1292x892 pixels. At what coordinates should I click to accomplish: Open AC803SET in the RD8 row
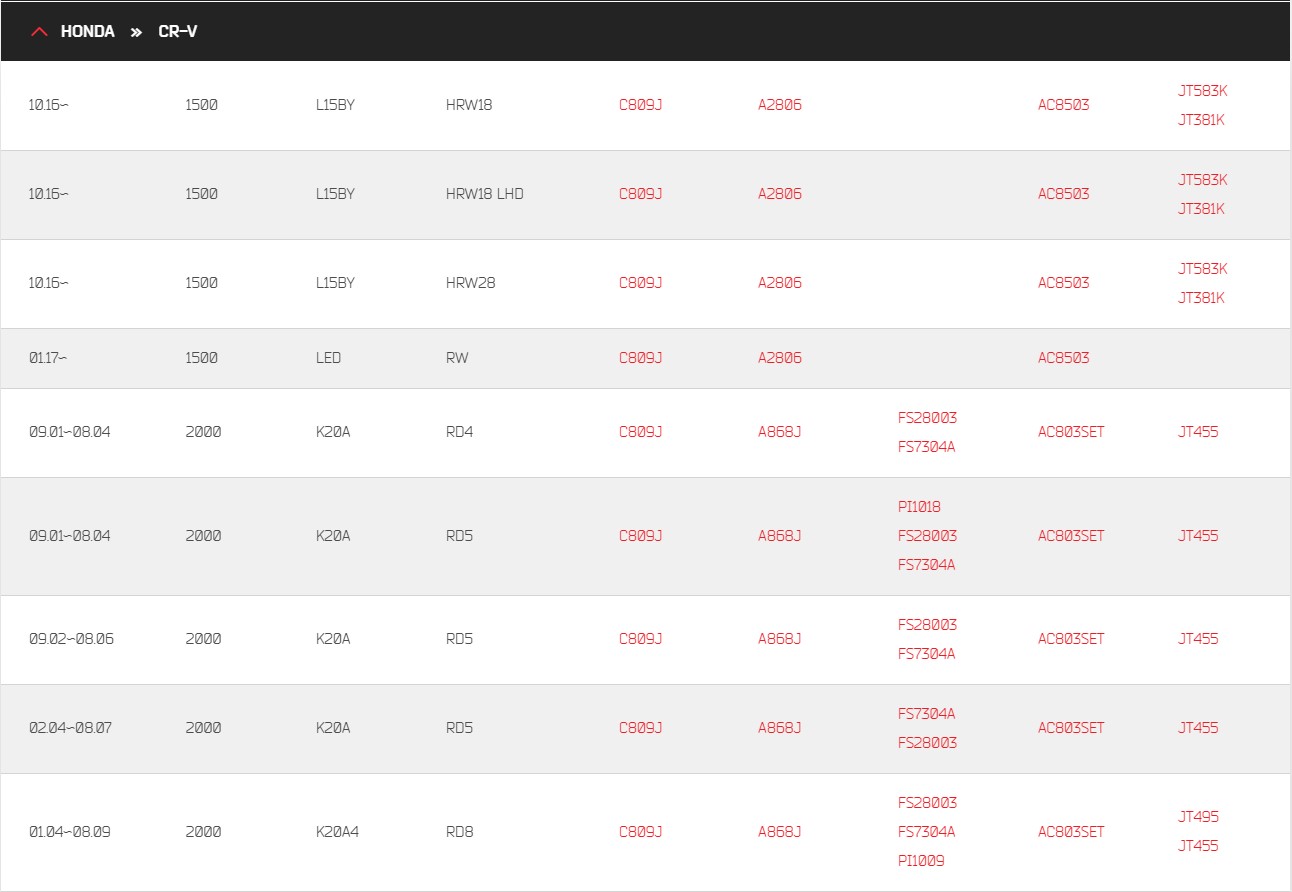click(x=1071, y=832)
